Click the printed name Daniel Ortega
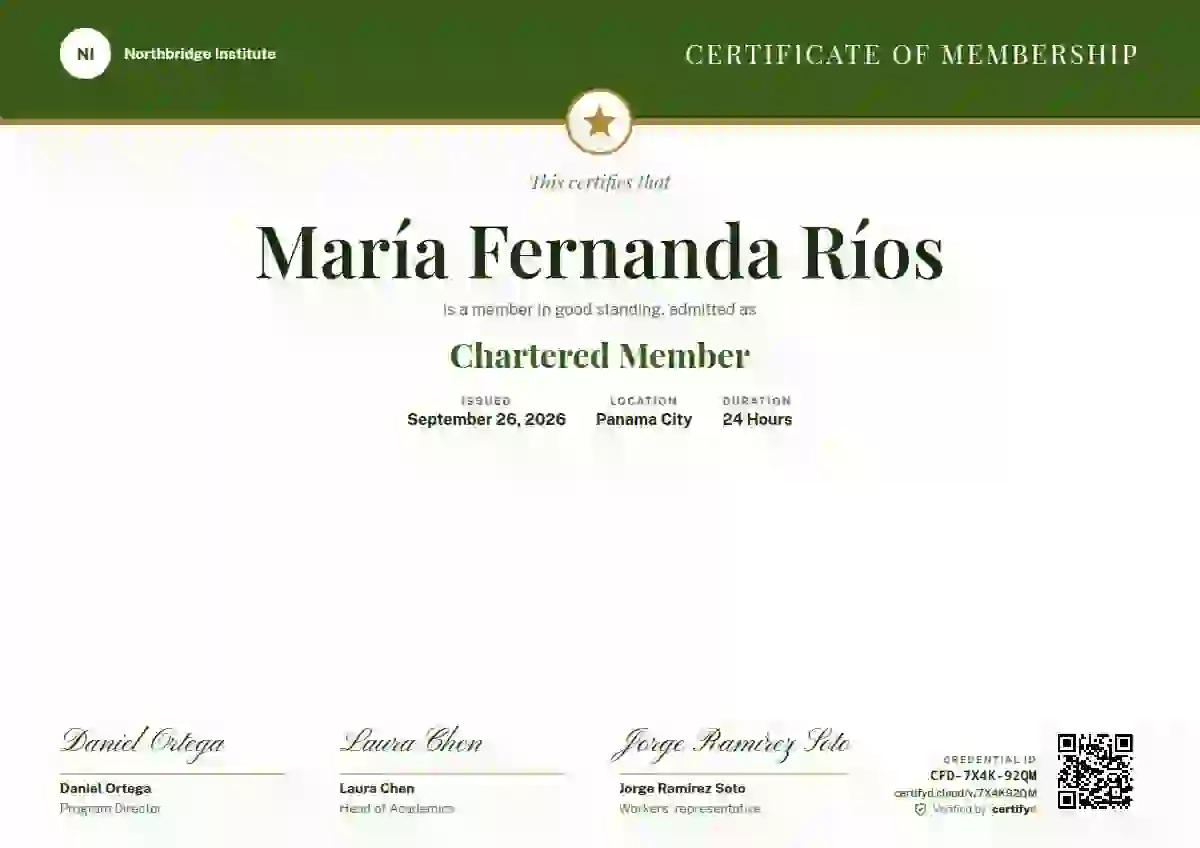The width and height of the screenshot is (1200, 848). (106, 788)
